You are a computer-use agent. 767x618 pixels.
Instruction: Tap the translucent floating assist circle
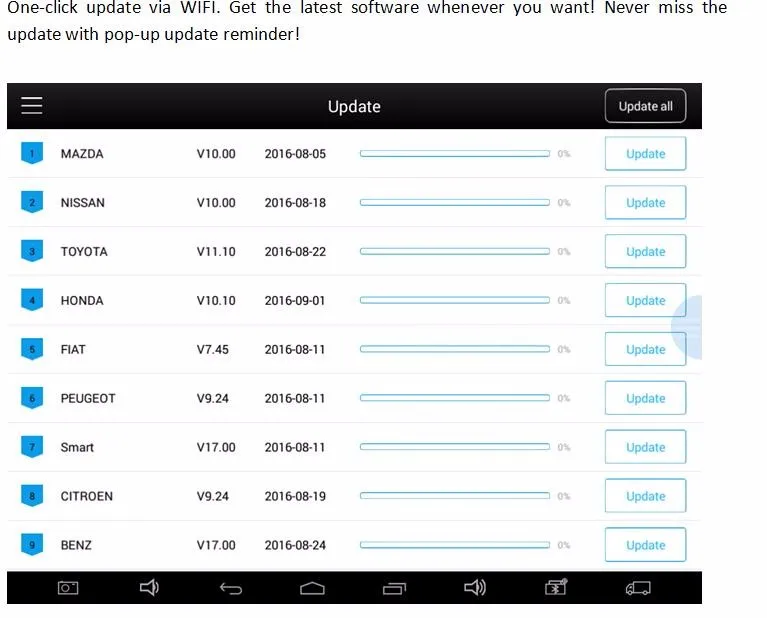687,327
